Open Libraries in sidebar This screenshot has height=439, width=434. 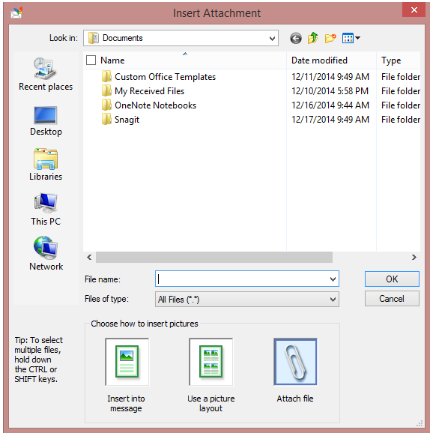pyautogui.click(x=46, y=165)
